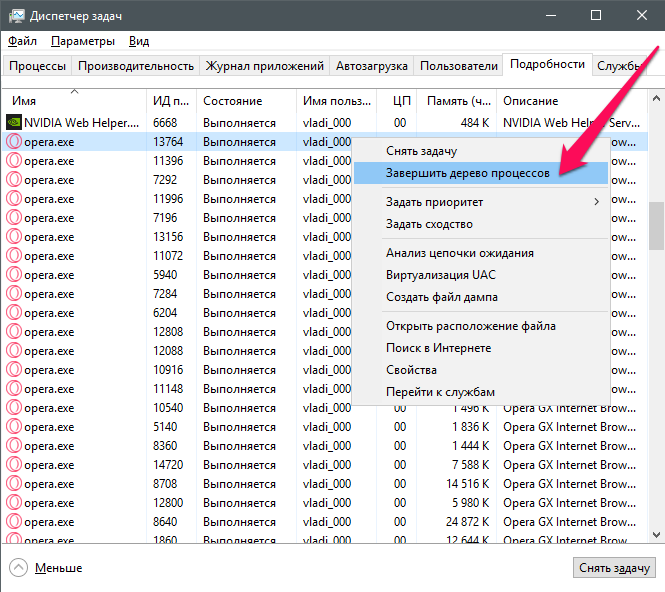Click Opera icon for PID 12800 row
The image size is (665, 592).
14,503
